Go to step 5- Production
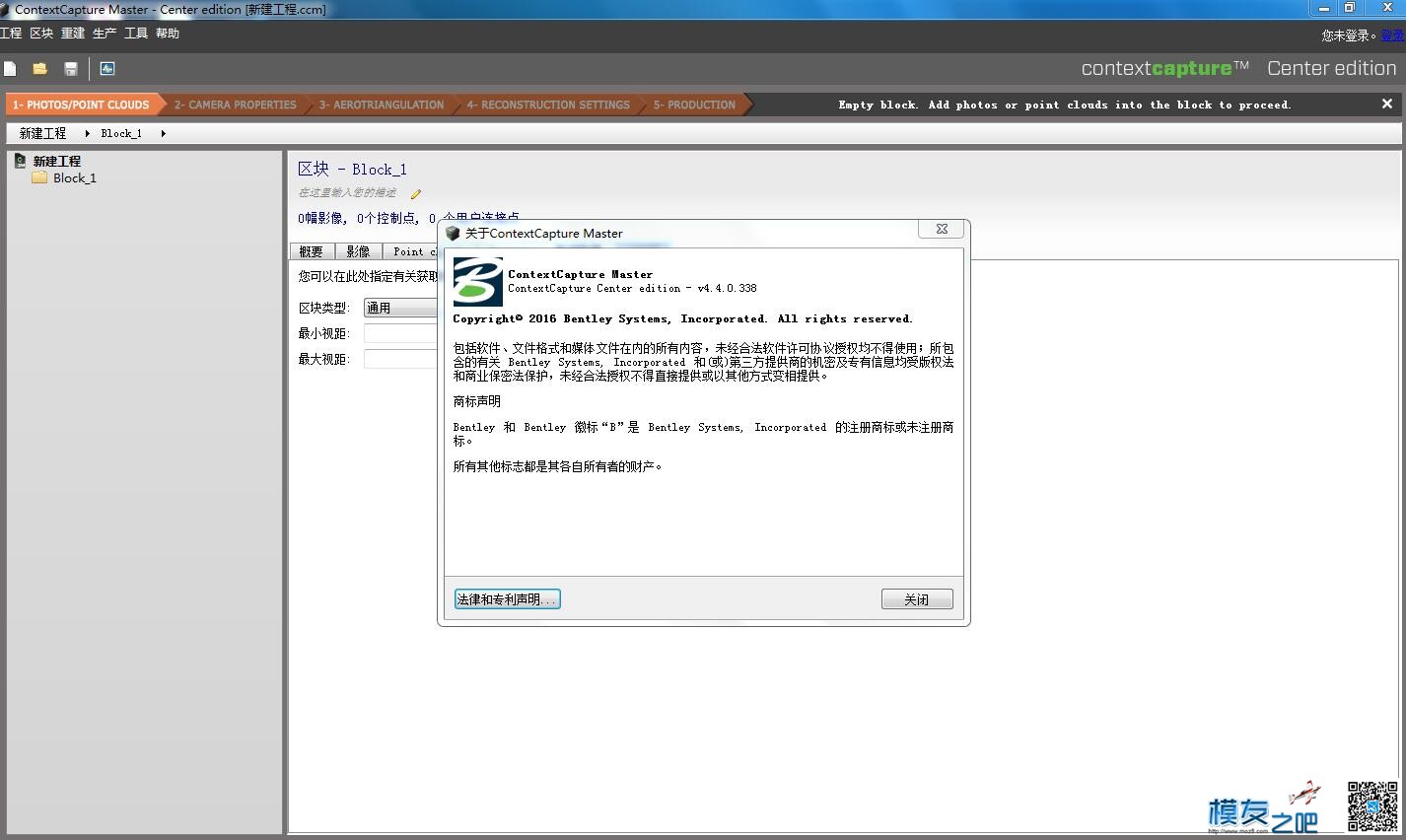The image size is (1406, 840). [x=694, y=105]
